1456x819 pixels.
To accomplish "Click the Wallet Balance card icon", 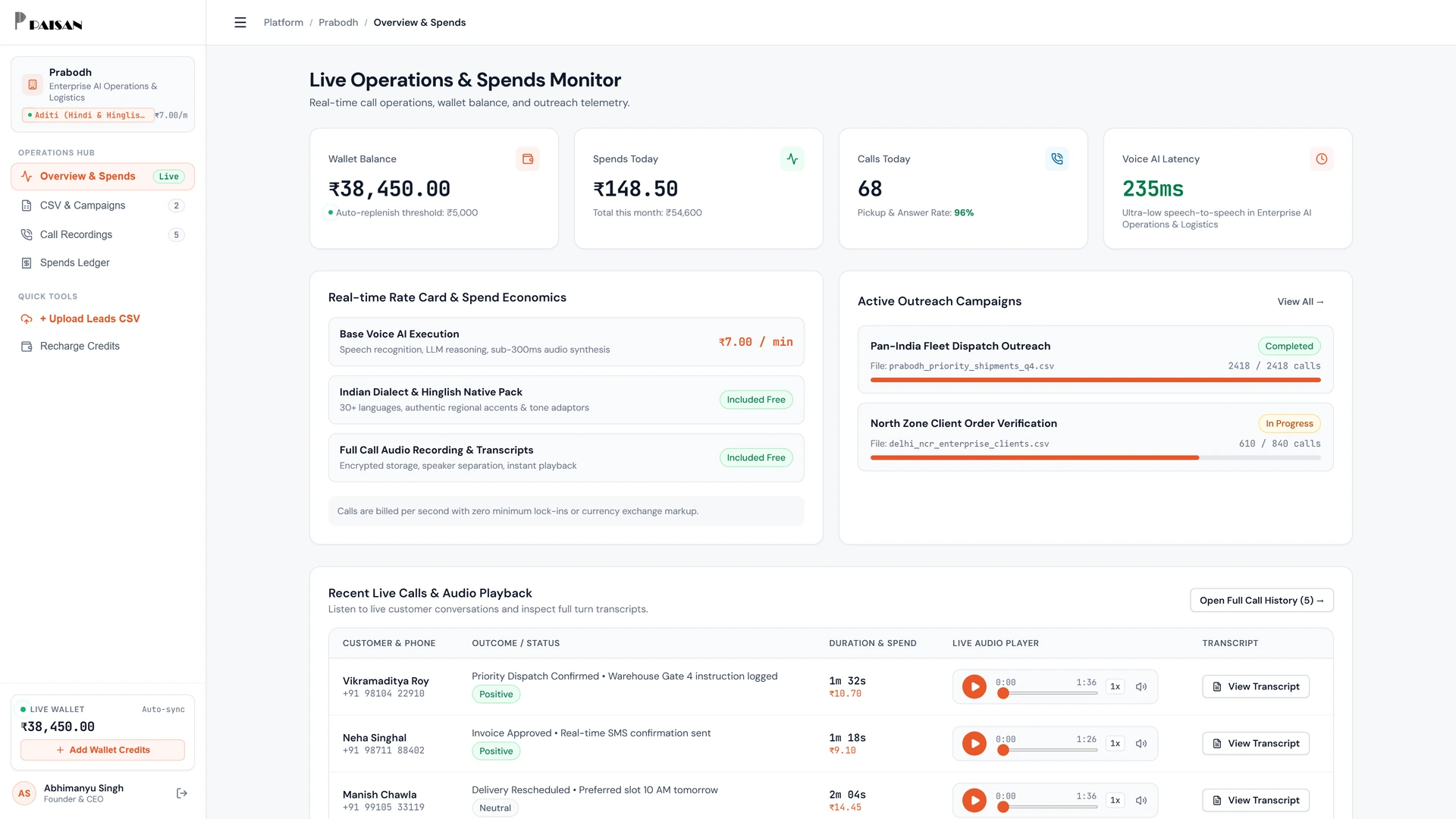I will pyautogui.click(x=528, y=159).
